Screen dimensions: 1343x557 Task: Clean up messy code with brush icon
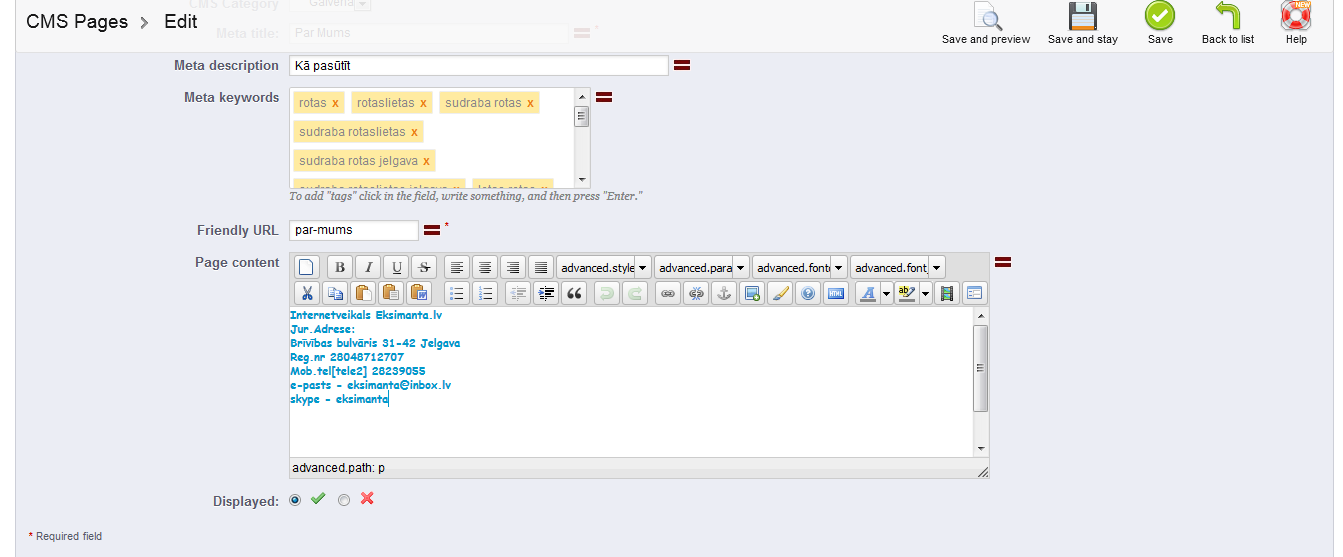[x=780, y=293]
